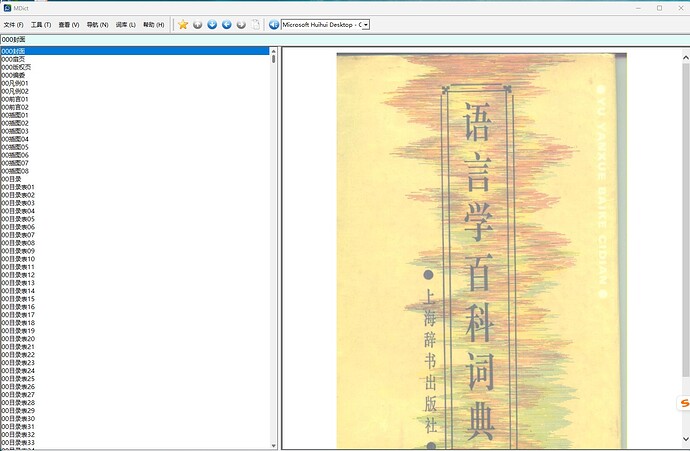Open the 工具 (T) menu
The width and height of the screenshot is (690, 451).
coord(41,24)
